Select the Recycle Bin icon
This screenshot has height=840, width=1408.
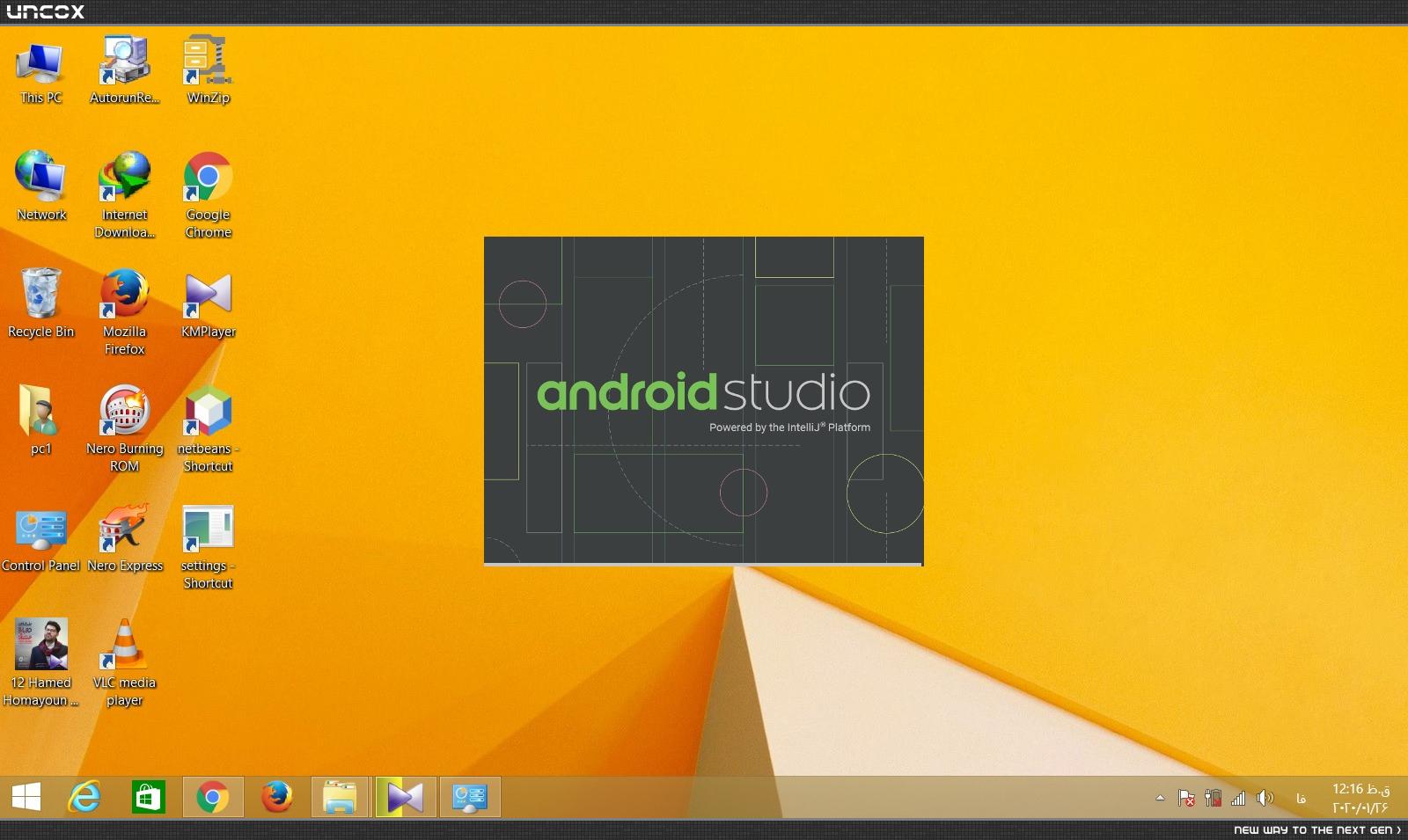tap(40, 303)
